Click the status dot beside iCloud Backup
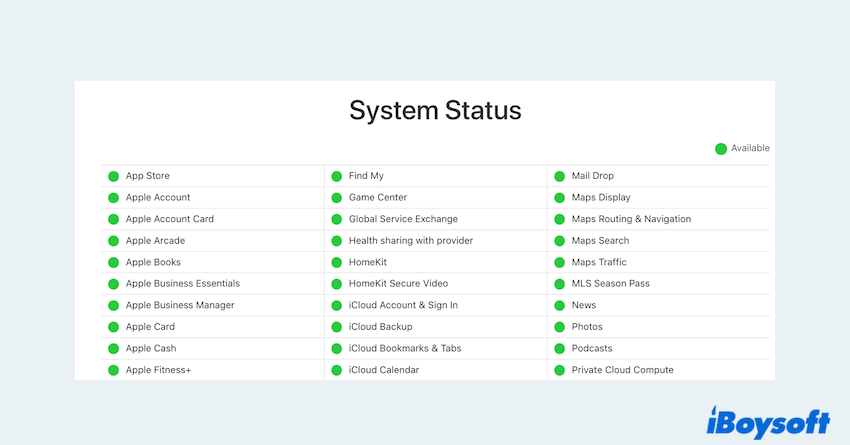 [x=337, y=327]
